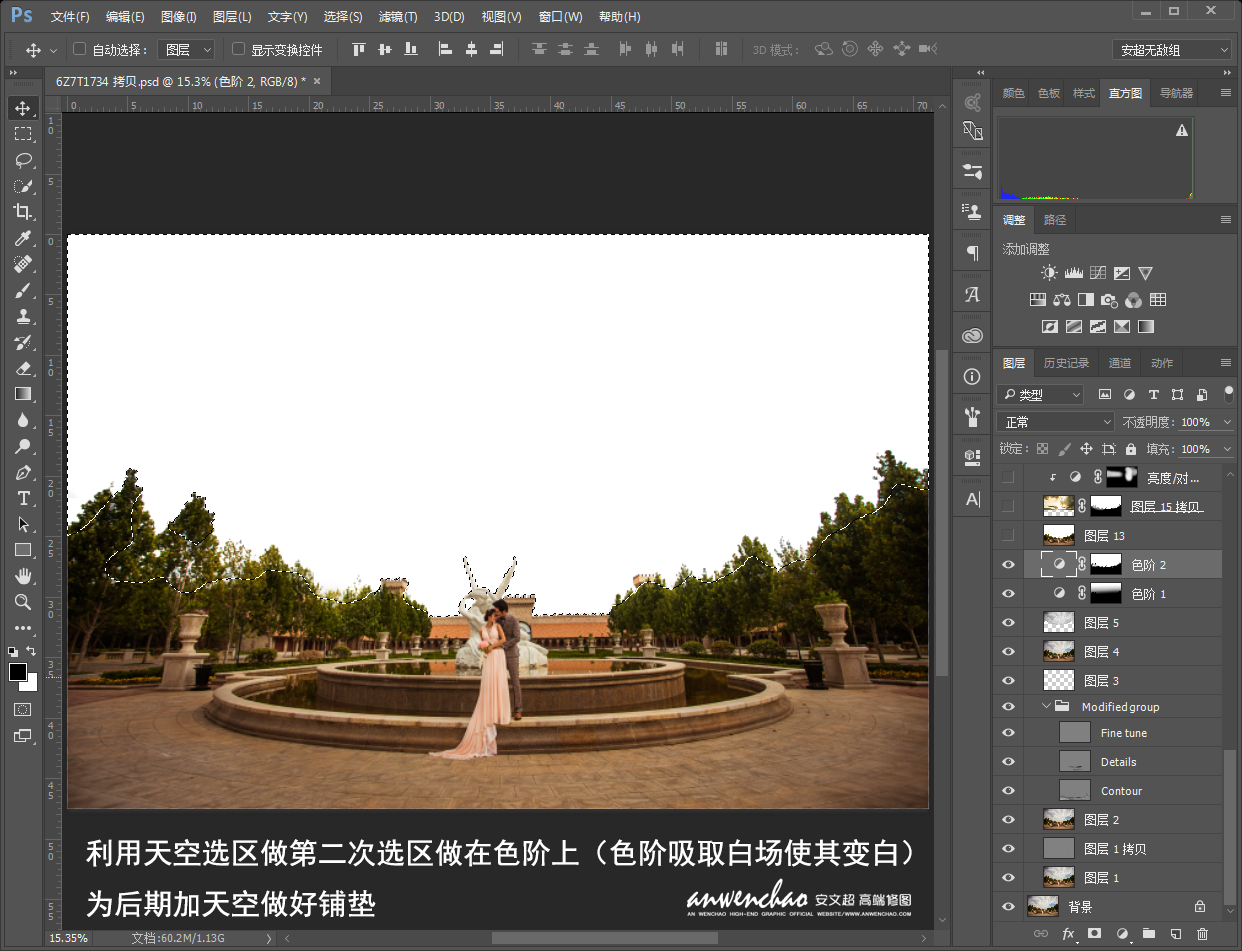Screen dimensions: 1242x951
Task: Select the Lasso tool
Action: click(x=23, y=160)
